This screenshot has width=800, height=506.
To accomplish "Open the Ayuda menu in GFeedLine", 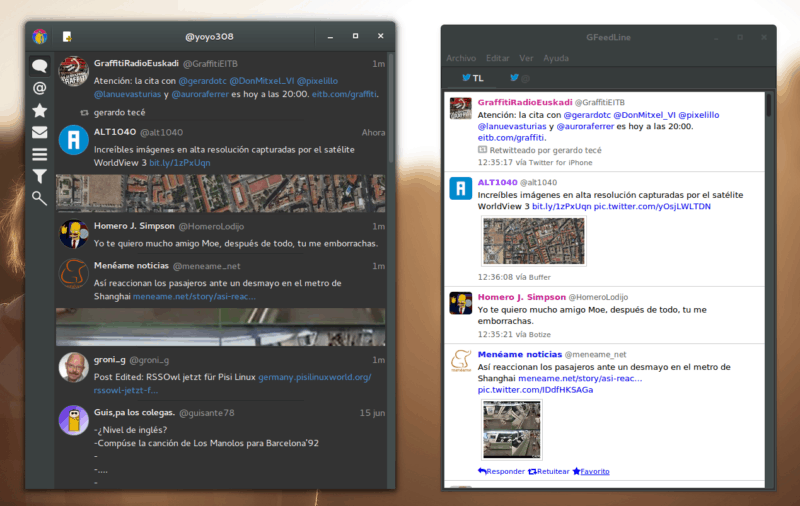I will point(555,58).
